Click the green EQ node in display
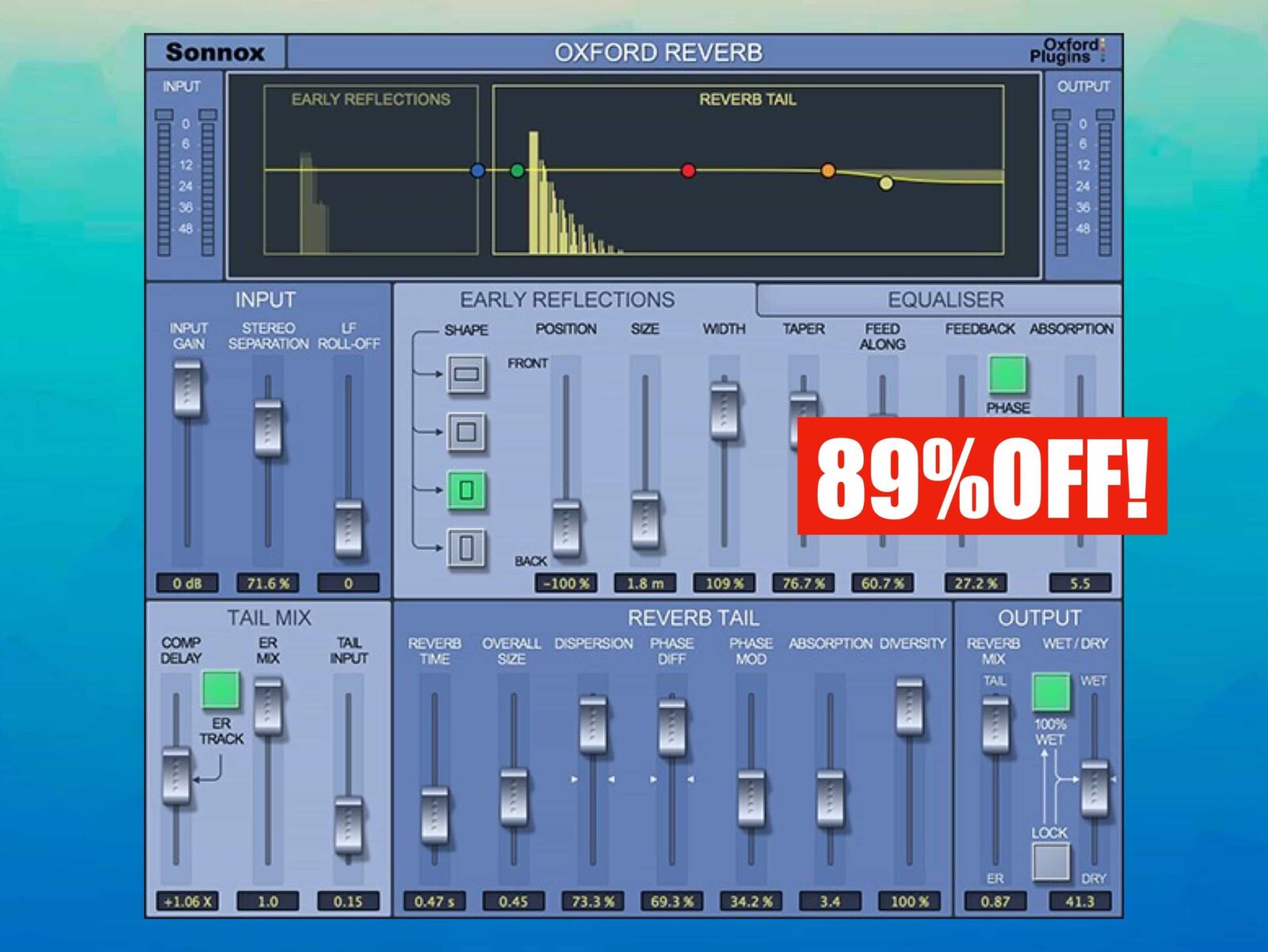1268x952 pixels. [518, 170]
